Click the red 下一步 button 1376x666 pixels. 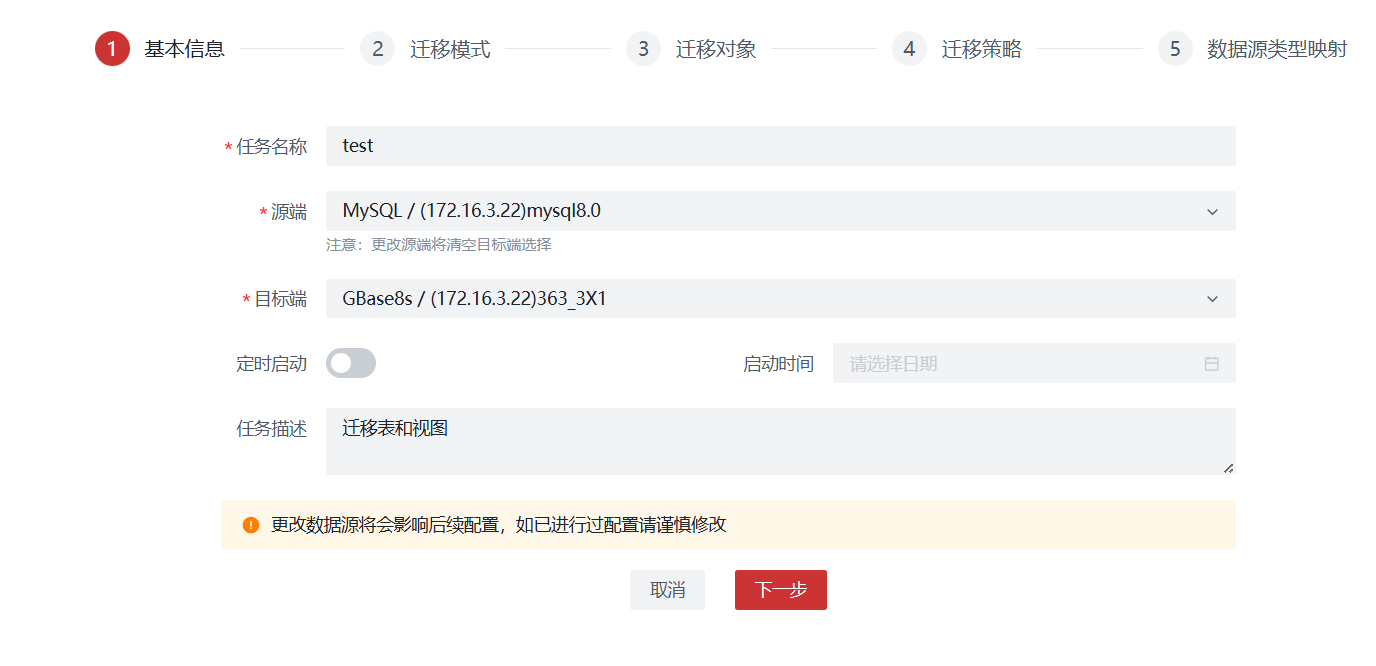[x=780, y=590]
